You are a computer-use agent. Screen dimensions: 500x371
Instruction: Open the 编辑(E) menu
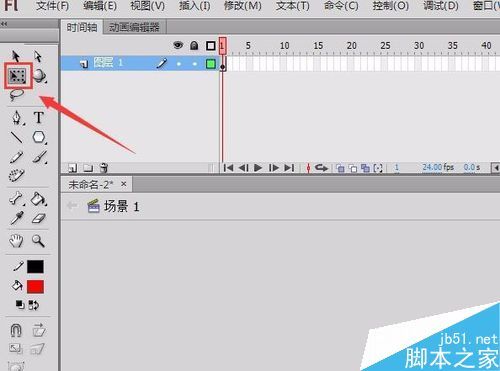coord(100,6)
